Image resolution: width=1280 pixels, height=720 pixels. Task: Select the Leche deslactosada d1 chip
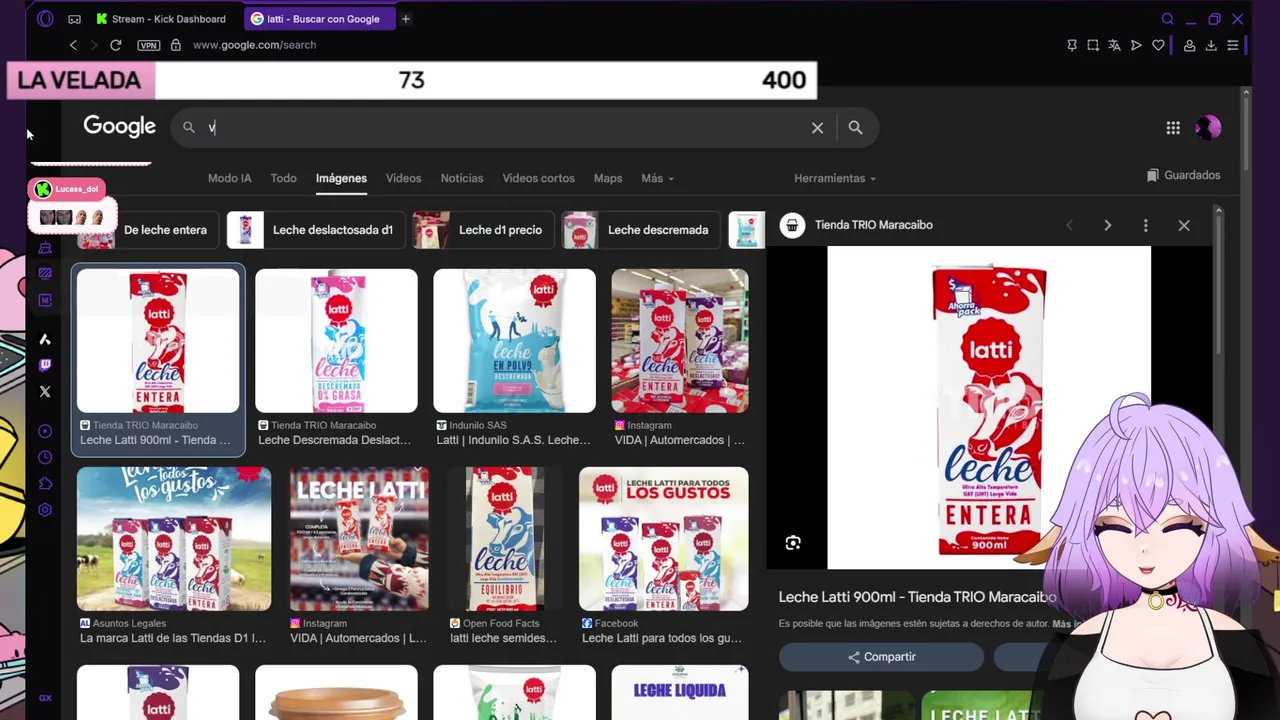coord(314,230)
